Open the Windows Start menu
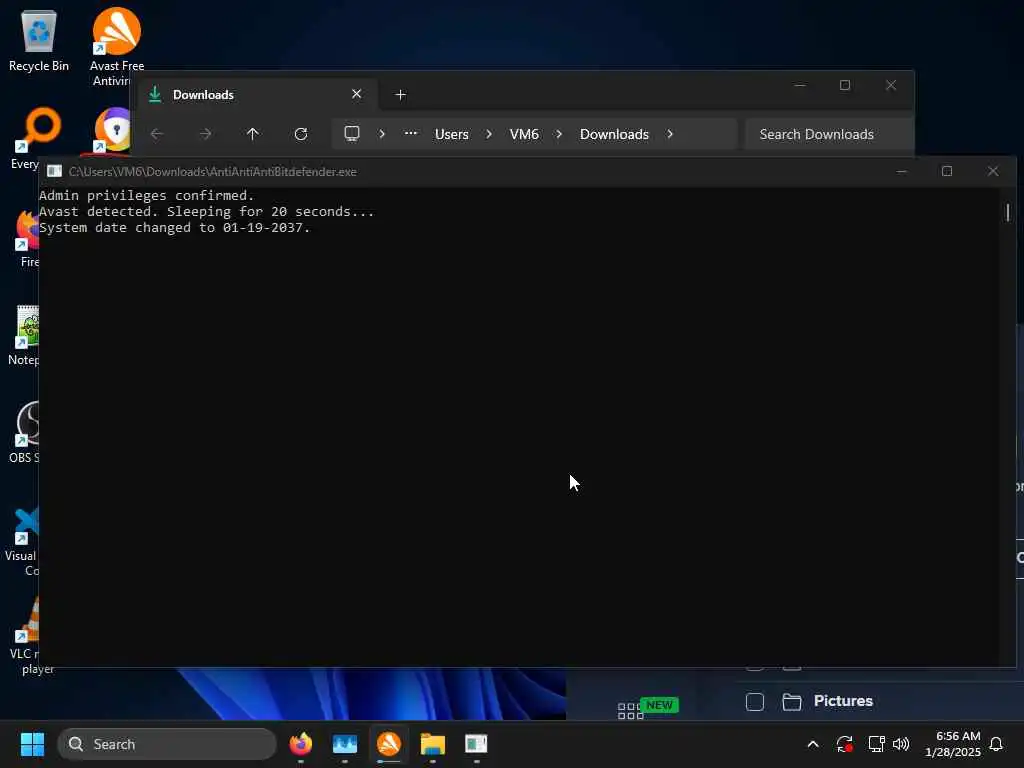1024x768 pixels. click(32, 744)
